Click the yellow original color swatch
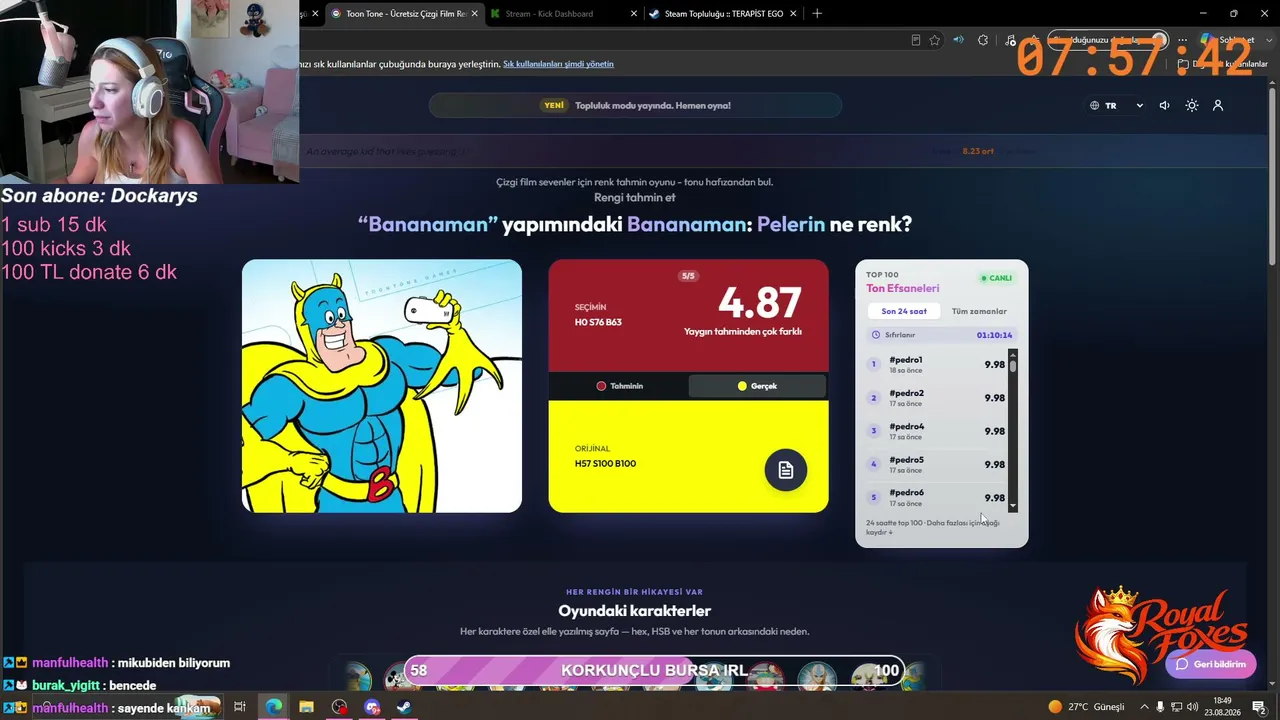 point(688,456)
